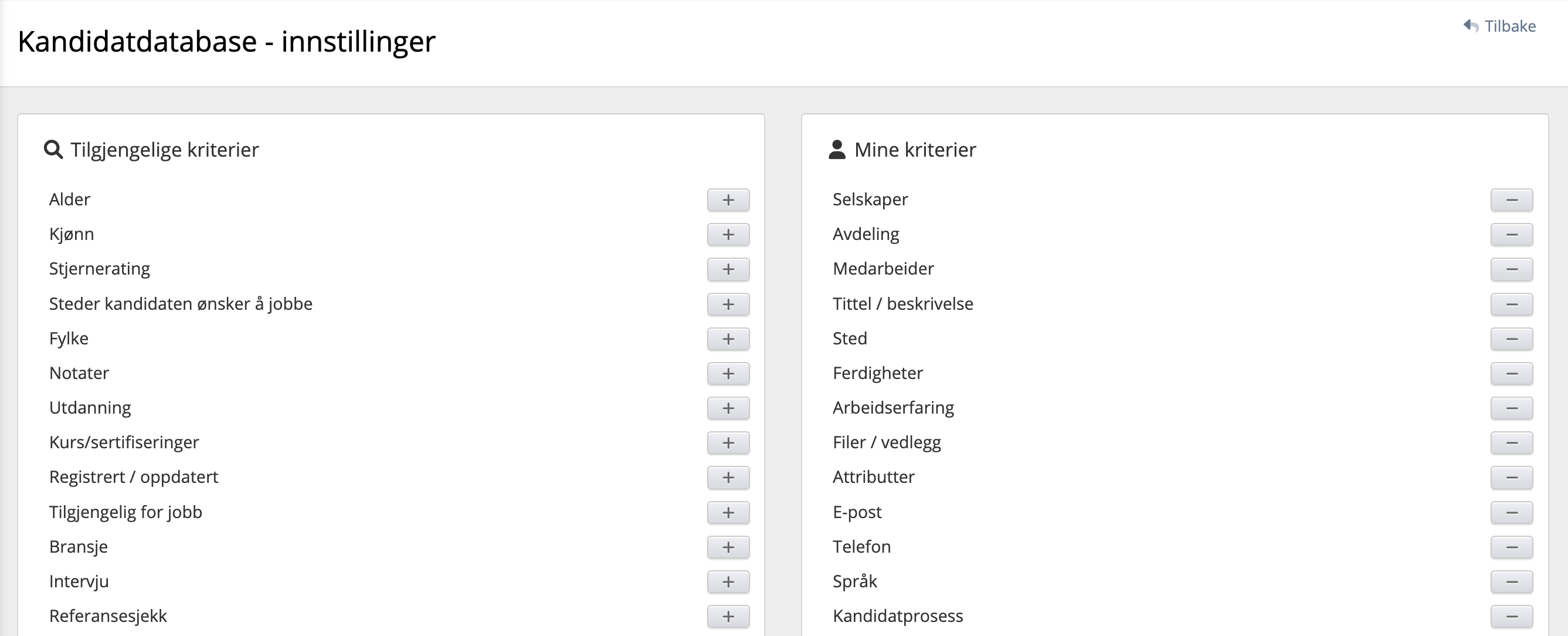Go back via Tilbake link
Viewport: 1568px width, 636px height.
pyautogui.click(x=1509, y=26)
